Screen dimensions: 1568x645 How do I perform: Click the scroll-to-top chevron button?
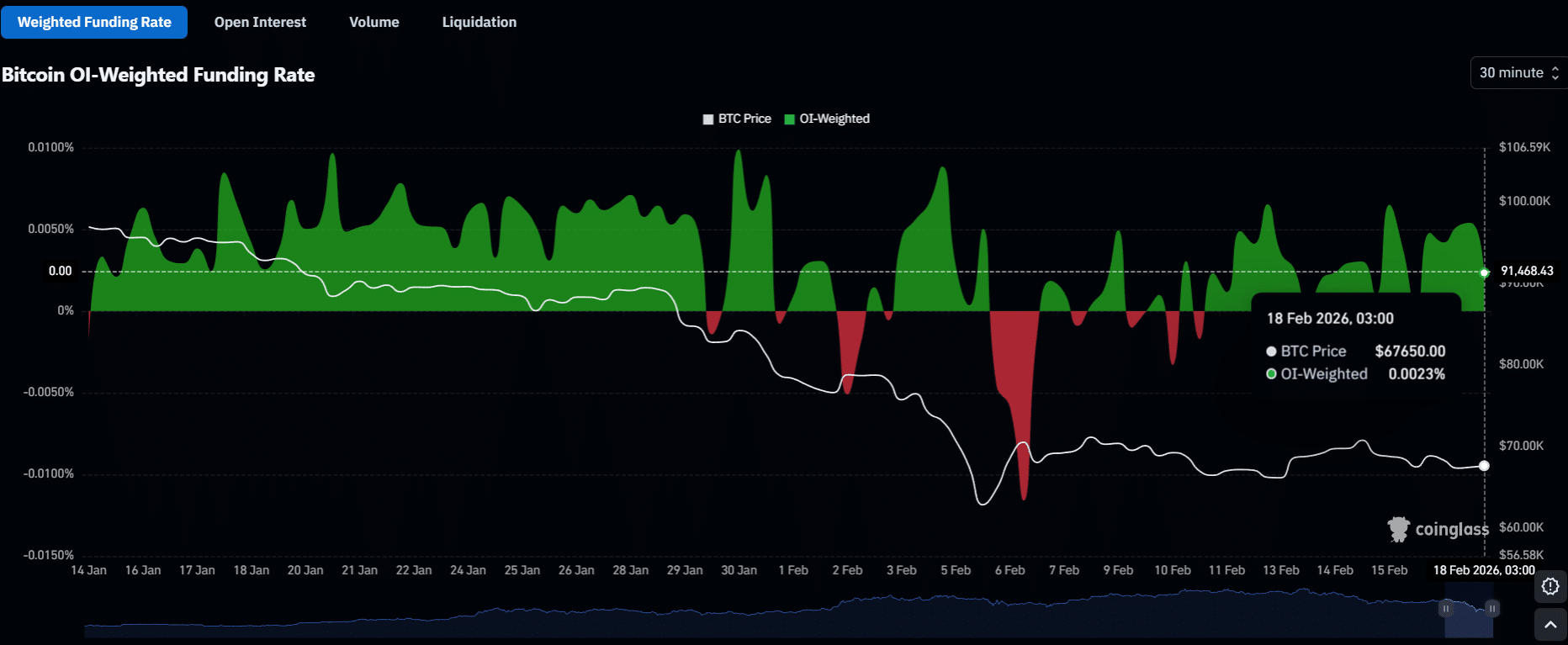tap(1550, 625)
